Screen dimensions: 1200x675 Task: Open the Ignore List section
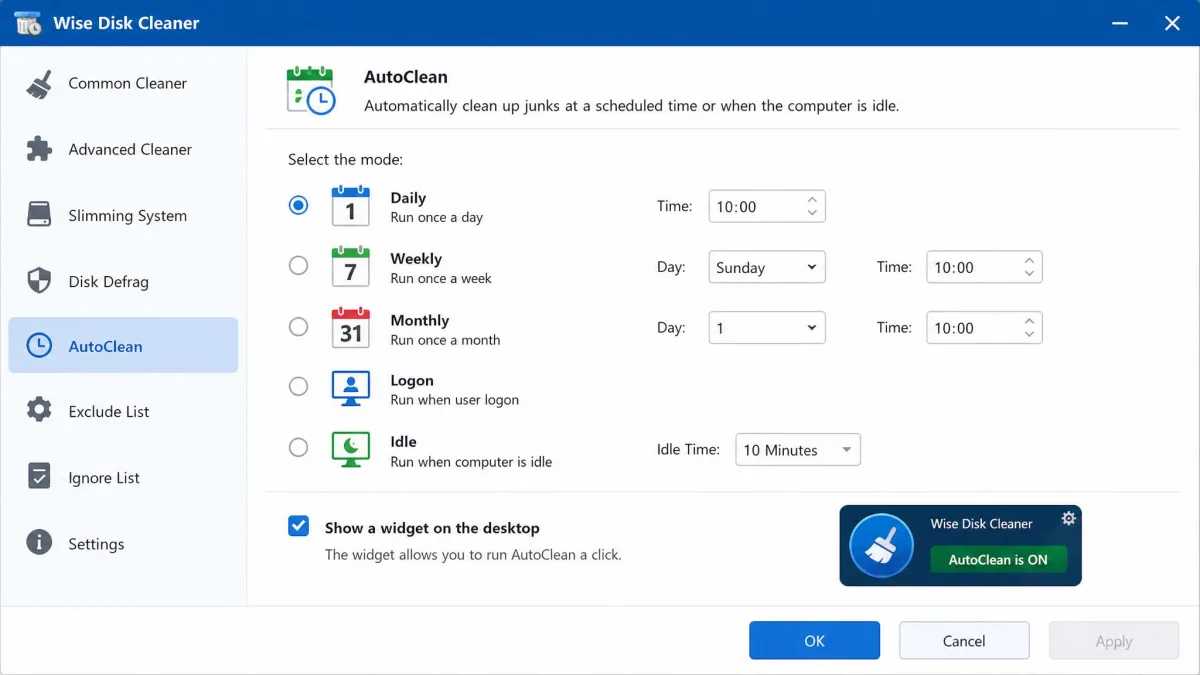tap(123, 477)
